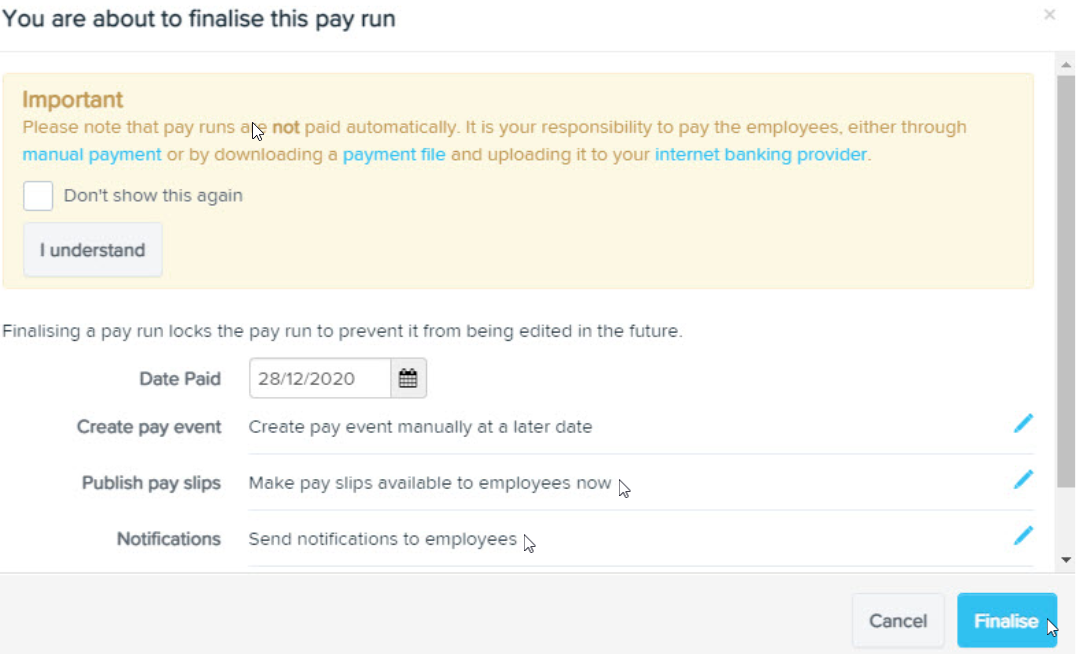Click the scrollbar down arrow
Screen dimensions: 1077x654
pyautogui.click(x=1065, y=560)
